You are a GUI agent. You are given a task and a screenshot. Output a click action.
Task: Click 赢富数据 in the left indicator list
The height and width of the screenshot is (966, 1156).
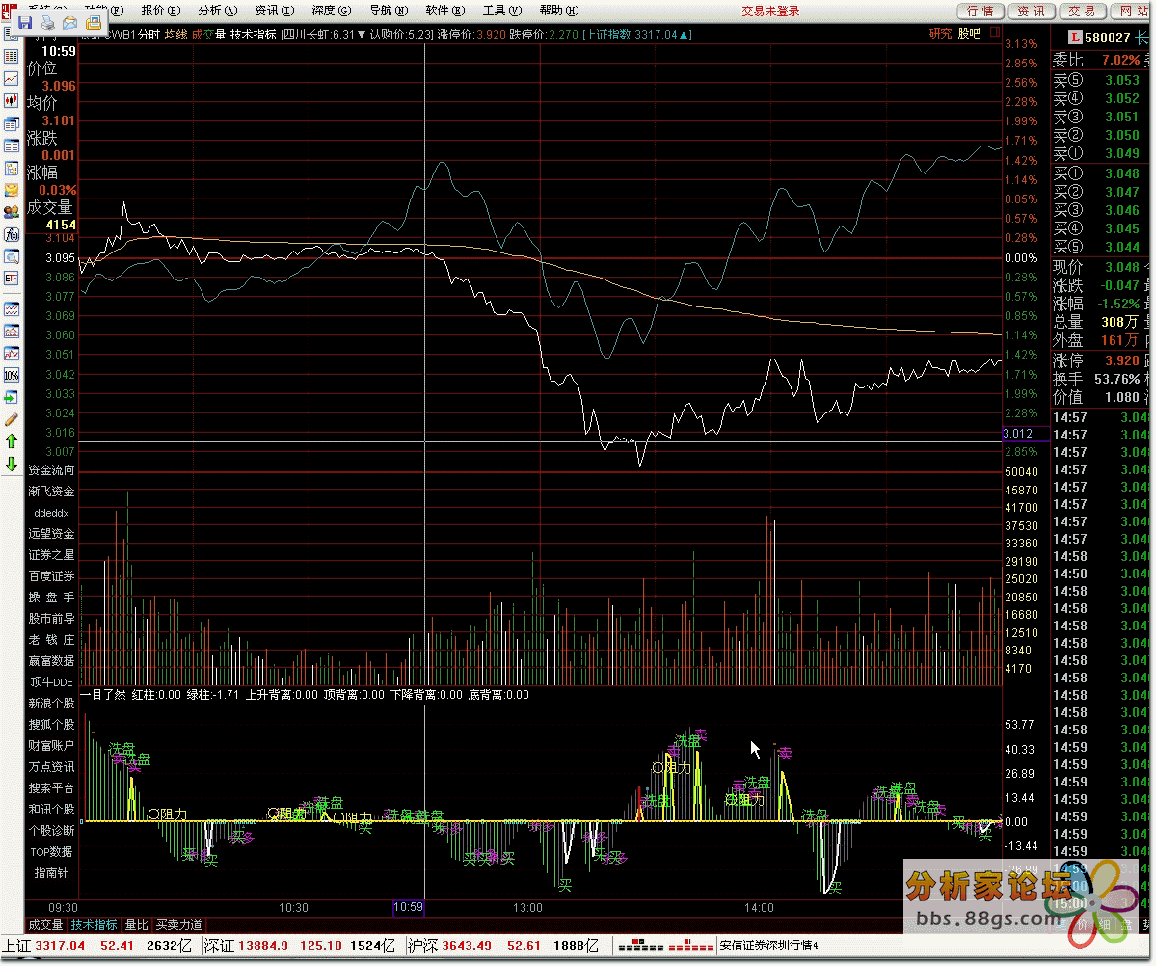click(52, 661)
